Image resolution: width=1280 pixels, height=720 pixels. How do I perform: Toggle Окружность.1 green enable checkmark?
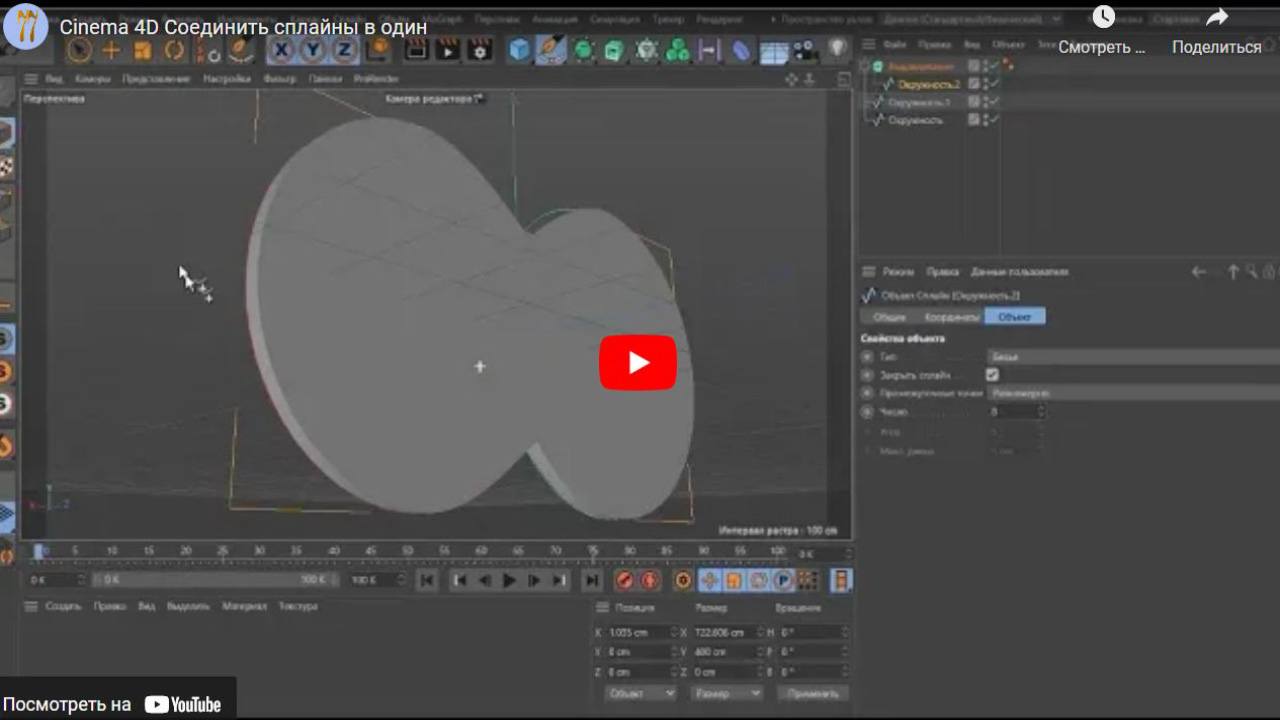coord(995,102)
